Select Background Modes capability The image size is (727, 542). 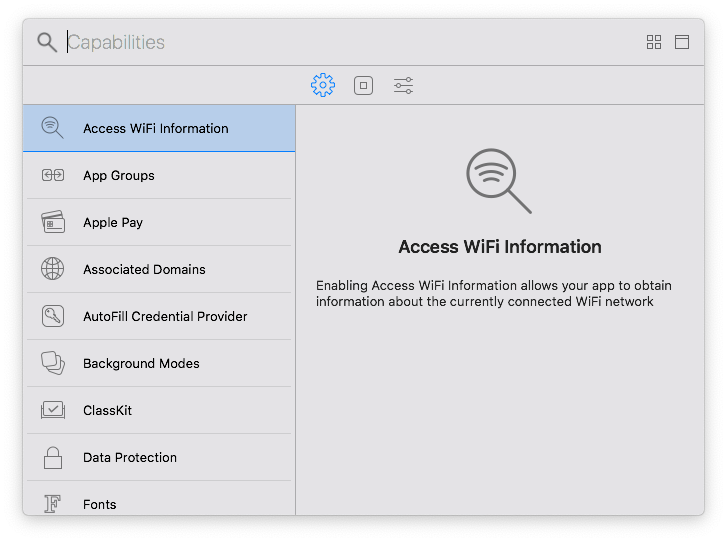(x=141, y=363)
